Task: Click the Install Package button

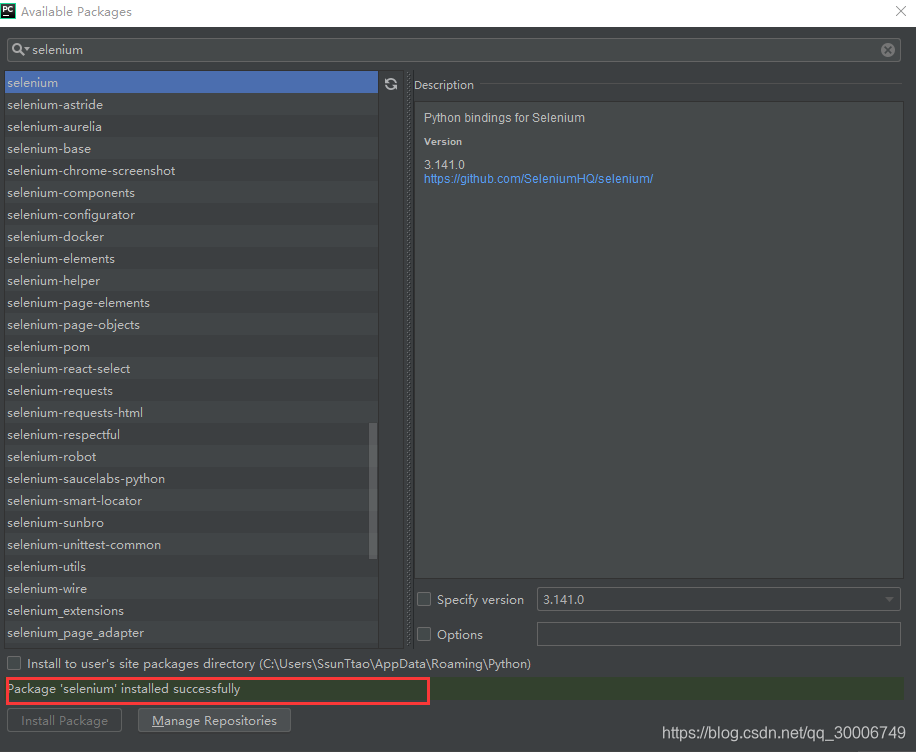Action: click(64, 720)
